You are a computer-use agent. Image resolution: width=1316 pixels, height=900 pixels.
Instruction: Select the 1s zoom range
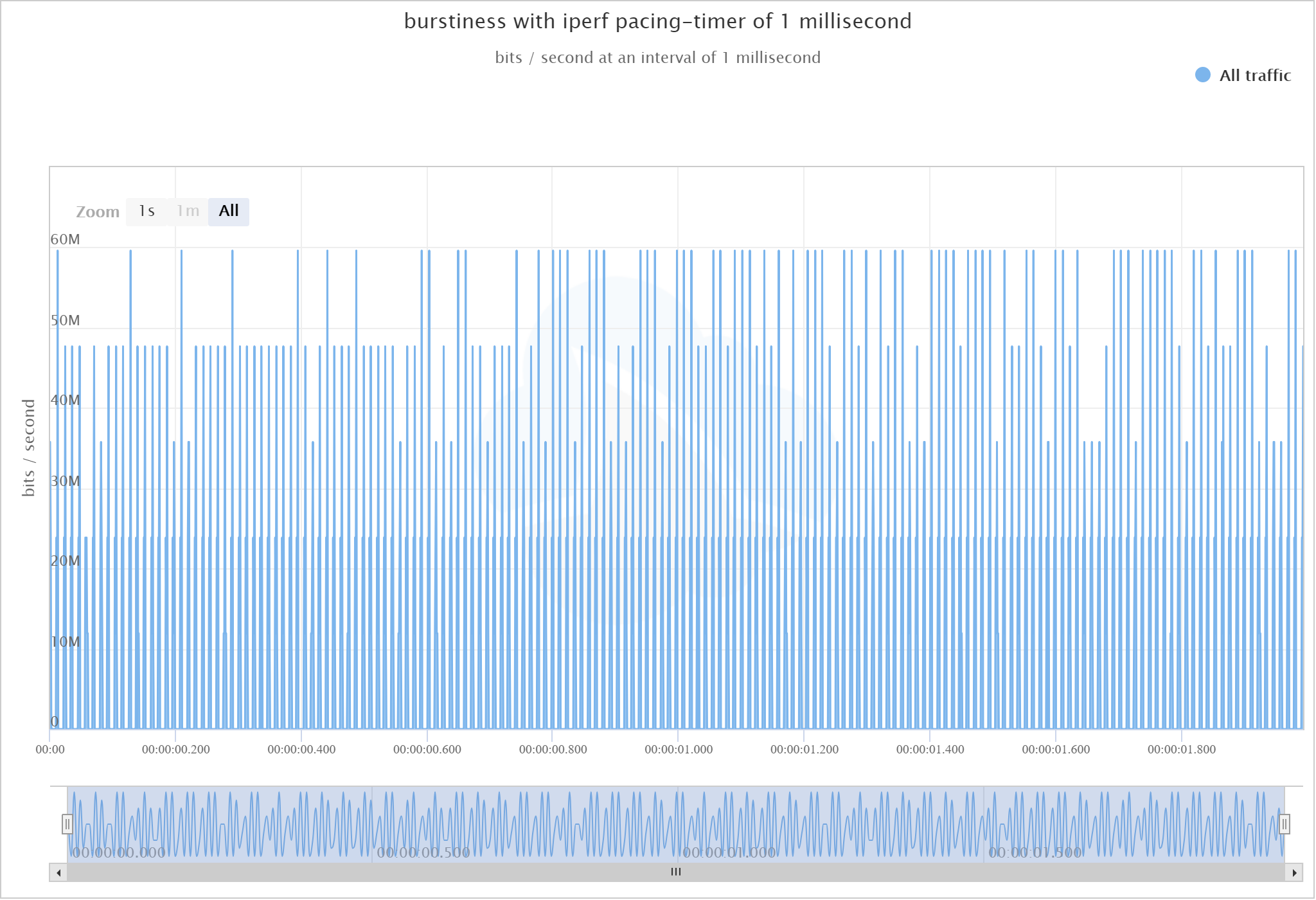[147, 212]
